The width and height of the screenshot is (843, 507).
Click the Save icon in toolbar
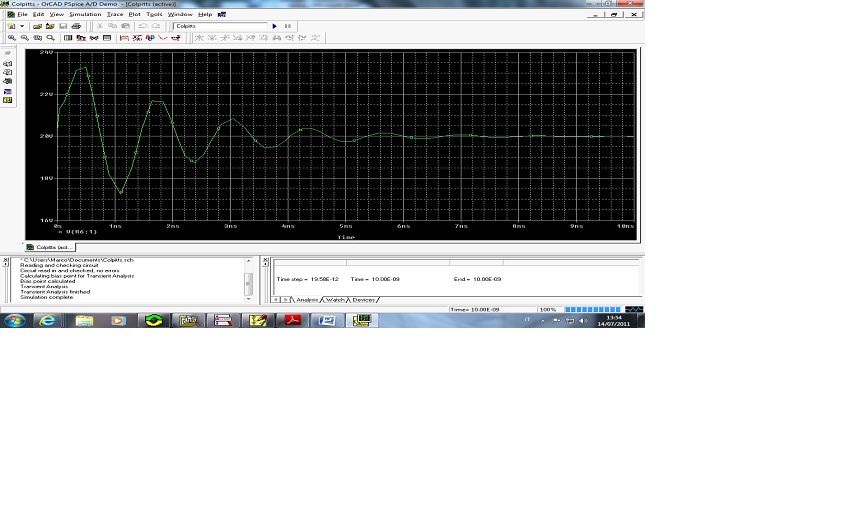[x=63, y=26]
